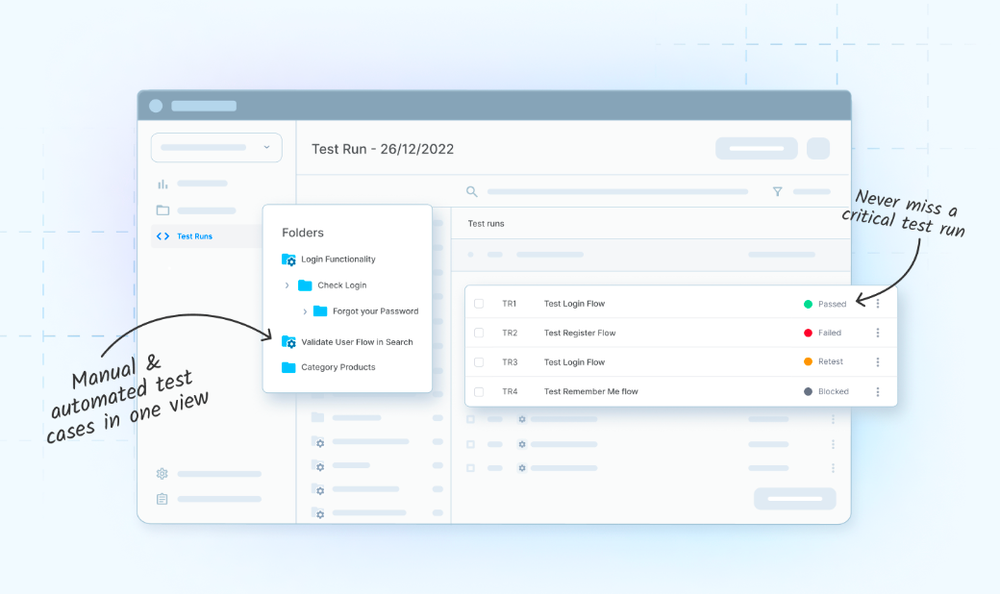Check the checkbox for TR4 Test Remember Me flow
This screenshot has height=594, width=1000.
click(x=479, y=391)
